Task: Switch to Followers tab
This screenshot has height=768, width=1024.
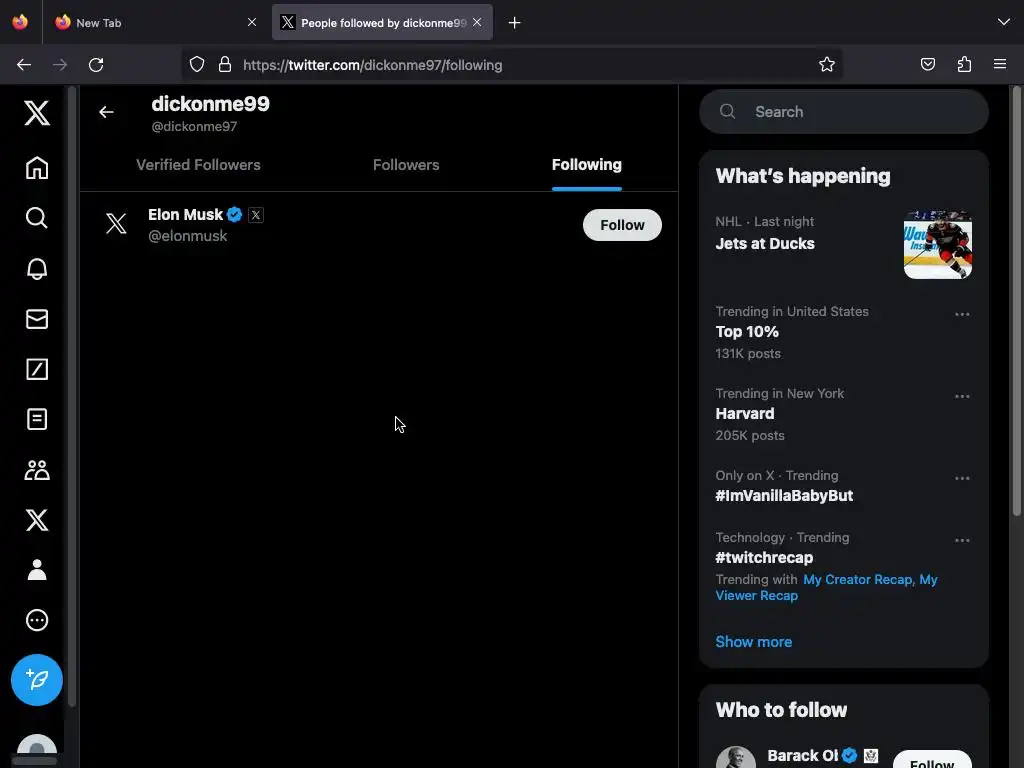Action: [406, 165]
